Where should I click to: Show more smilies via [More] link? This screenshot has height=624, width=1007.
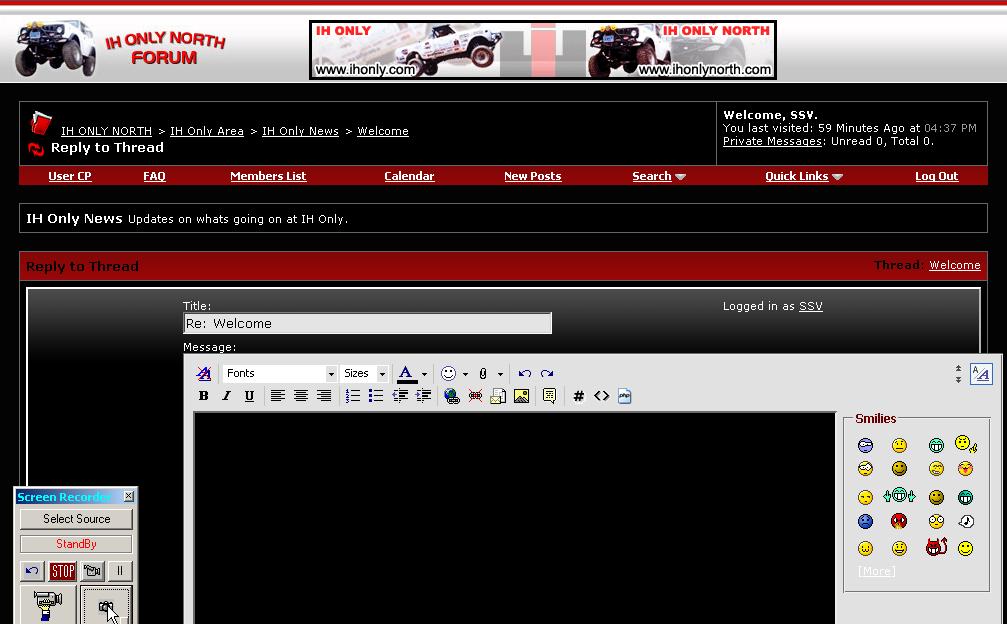(x=877, y=571)
